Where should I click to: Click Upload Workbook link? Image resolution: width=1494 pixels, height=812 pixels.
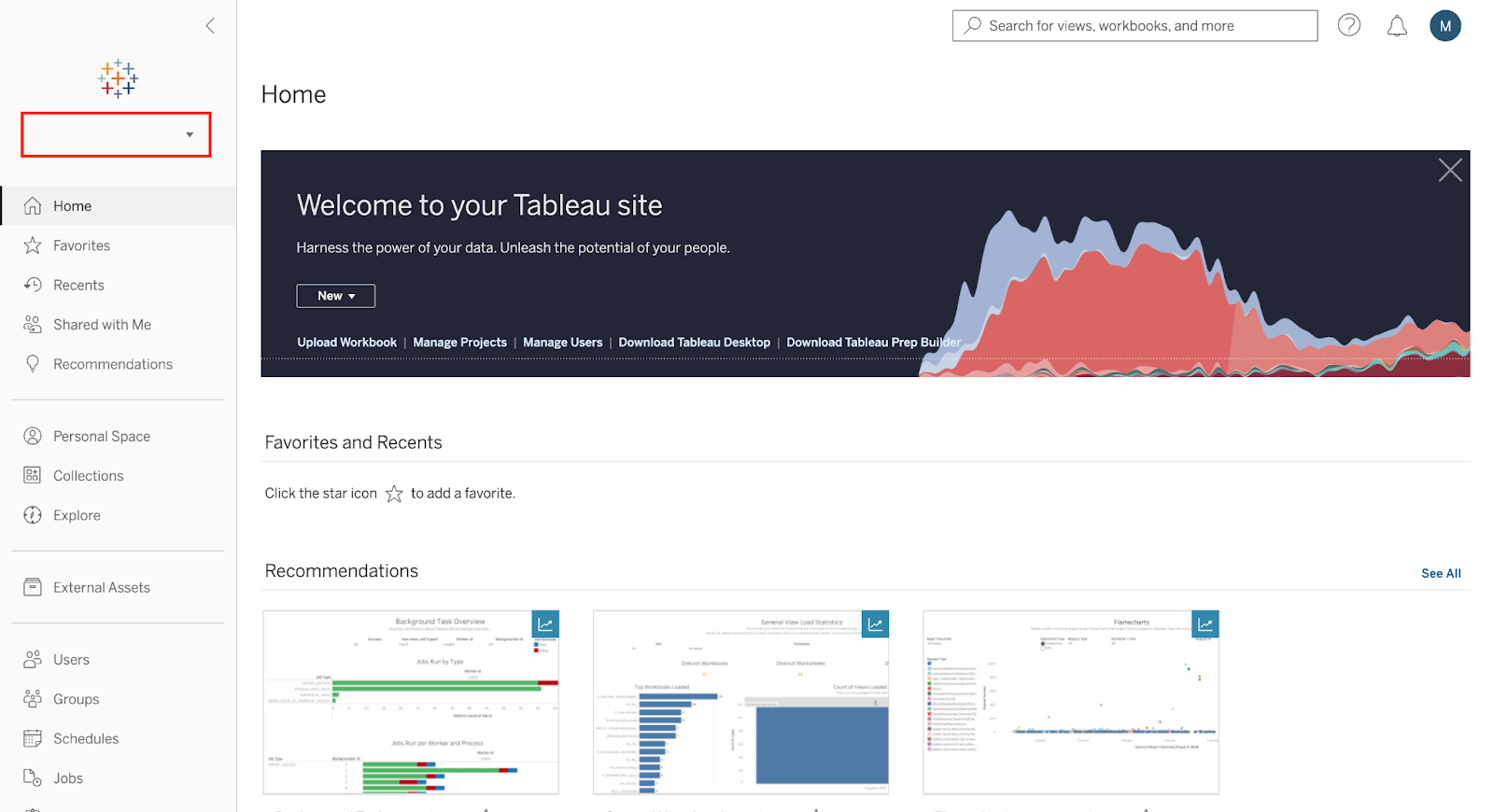pyautogui.click(x=346, y=343)
